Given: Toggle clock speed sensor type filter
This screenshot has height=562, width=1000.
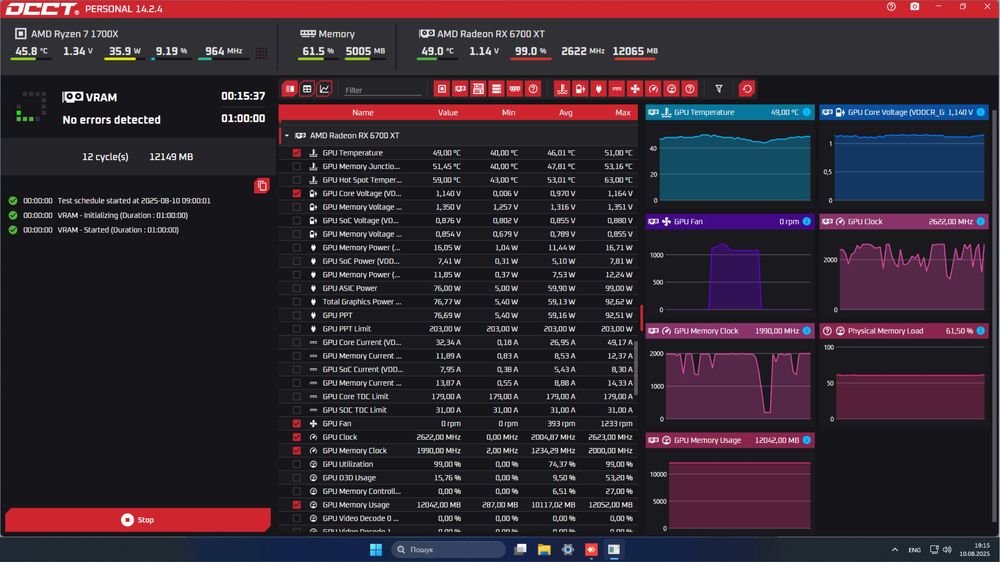Looking at the screenshot, I should [x=653, y=89].
